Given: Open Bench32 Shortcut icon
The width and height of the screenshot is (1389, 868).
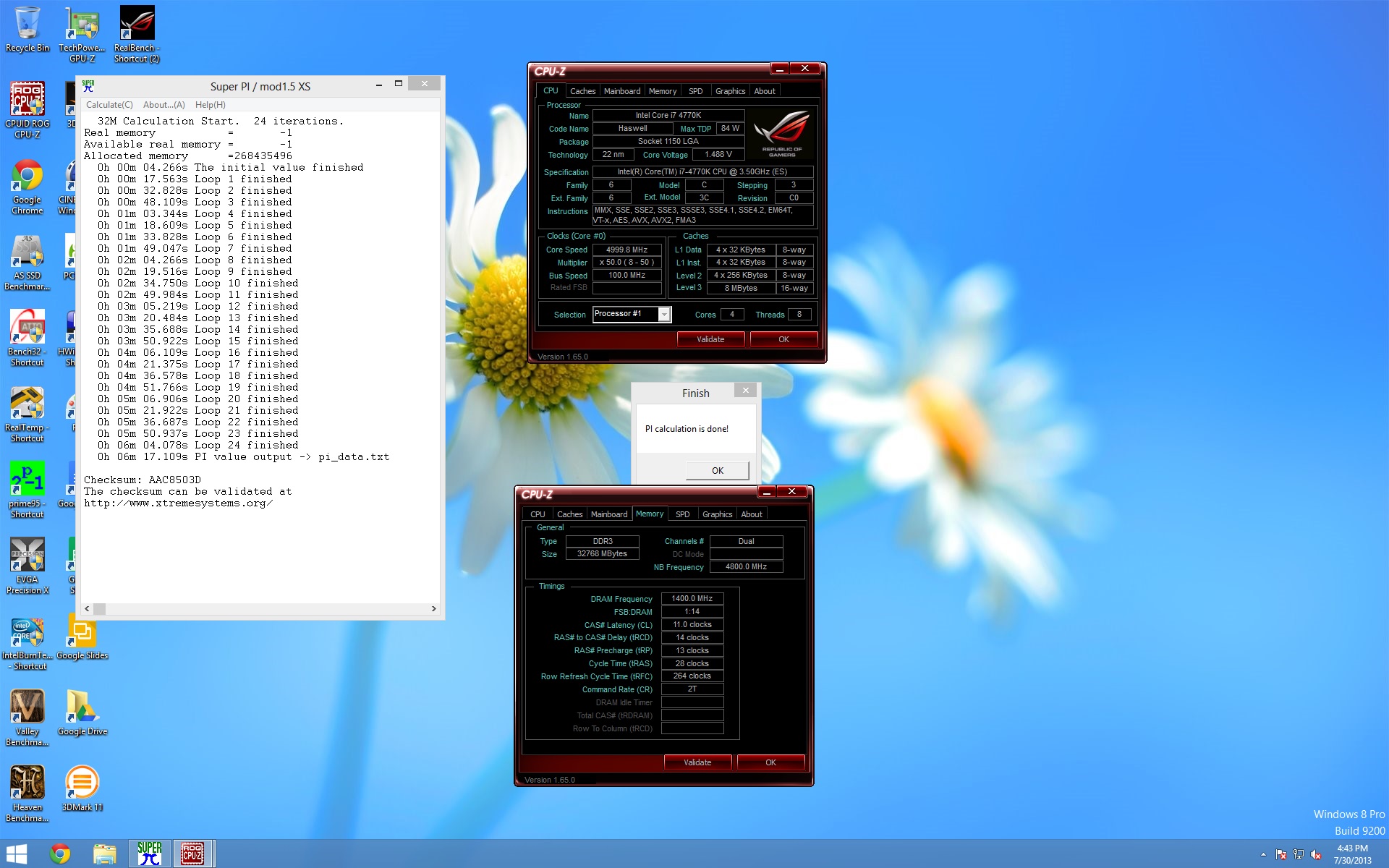Looking at the screenshot, I should pos(27,338).
